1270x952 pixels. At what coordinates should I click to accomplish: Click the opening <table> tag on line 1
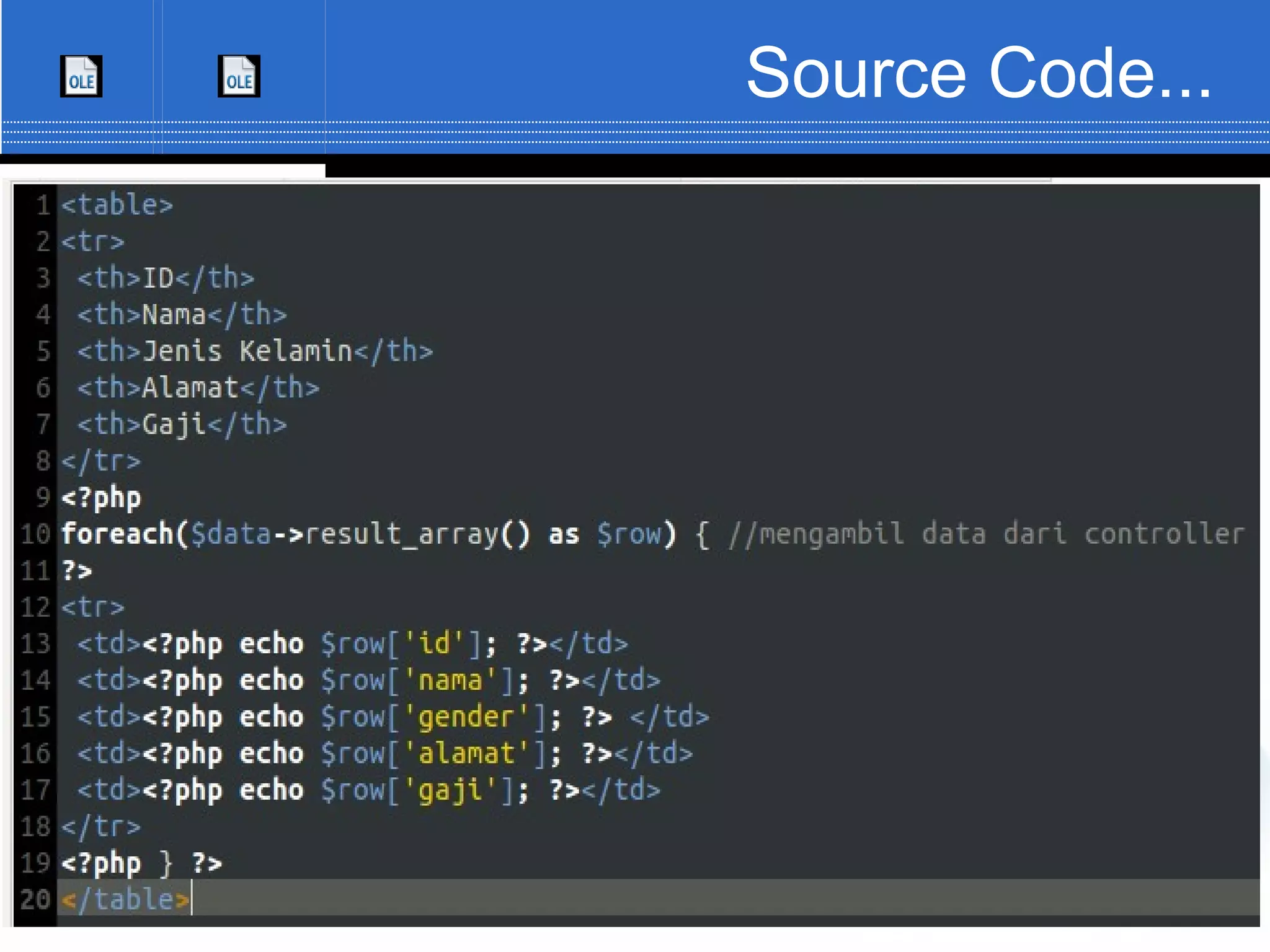tap(117, 205)
